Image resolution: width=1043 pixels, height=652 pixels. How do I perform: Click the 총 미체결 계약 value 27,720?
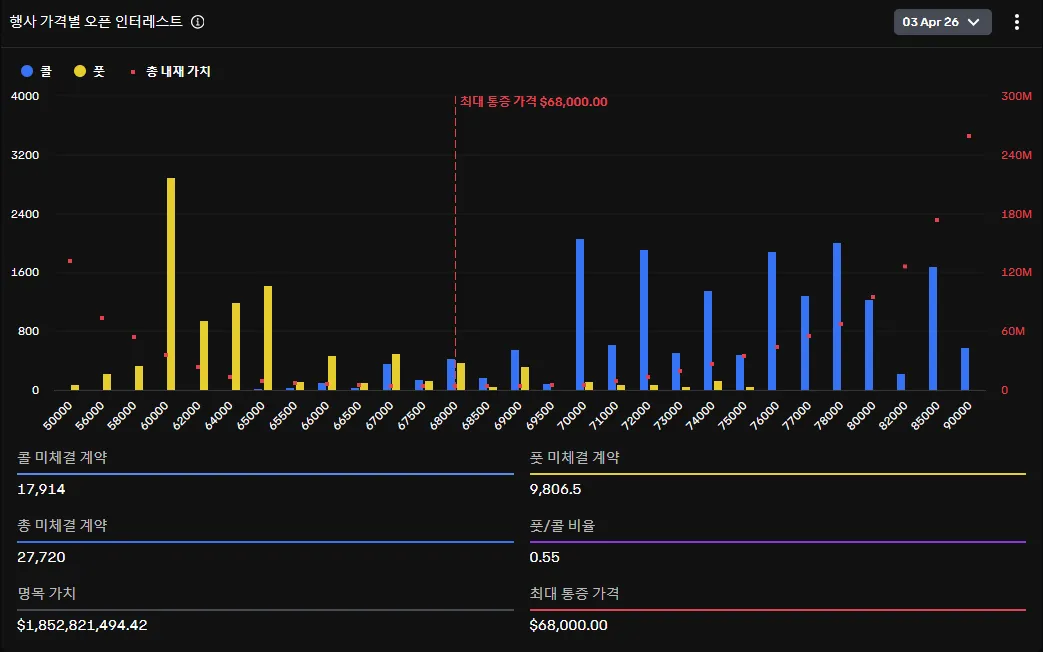41,557
